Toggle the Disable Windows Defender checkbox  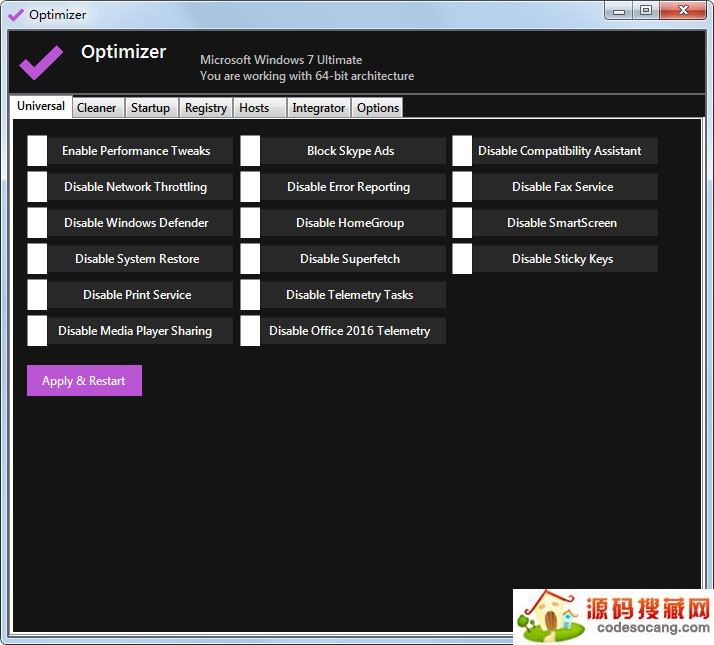click(x=37, y=223)
